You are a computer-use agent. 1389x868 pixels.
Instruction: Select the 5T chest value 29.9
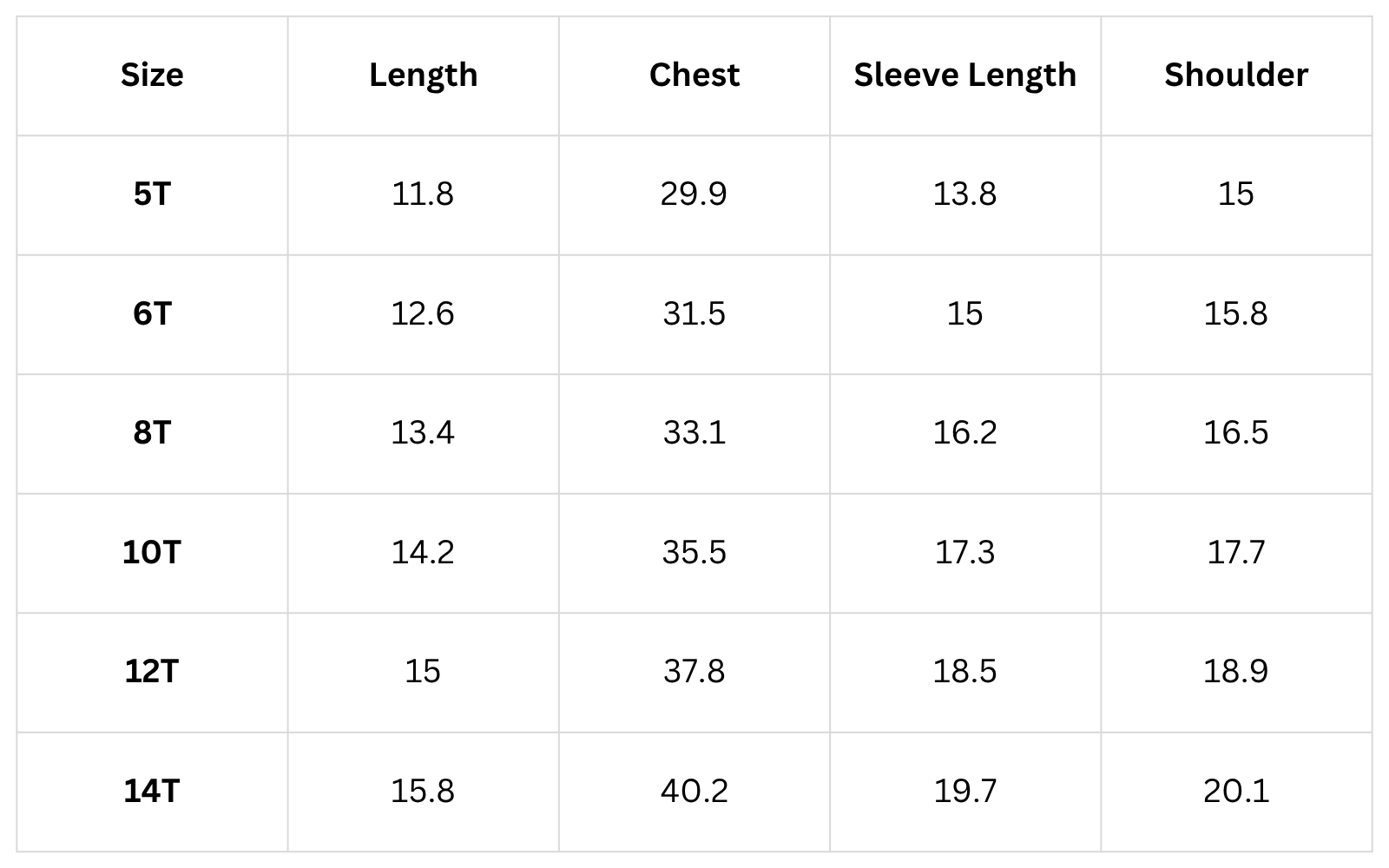694,194
